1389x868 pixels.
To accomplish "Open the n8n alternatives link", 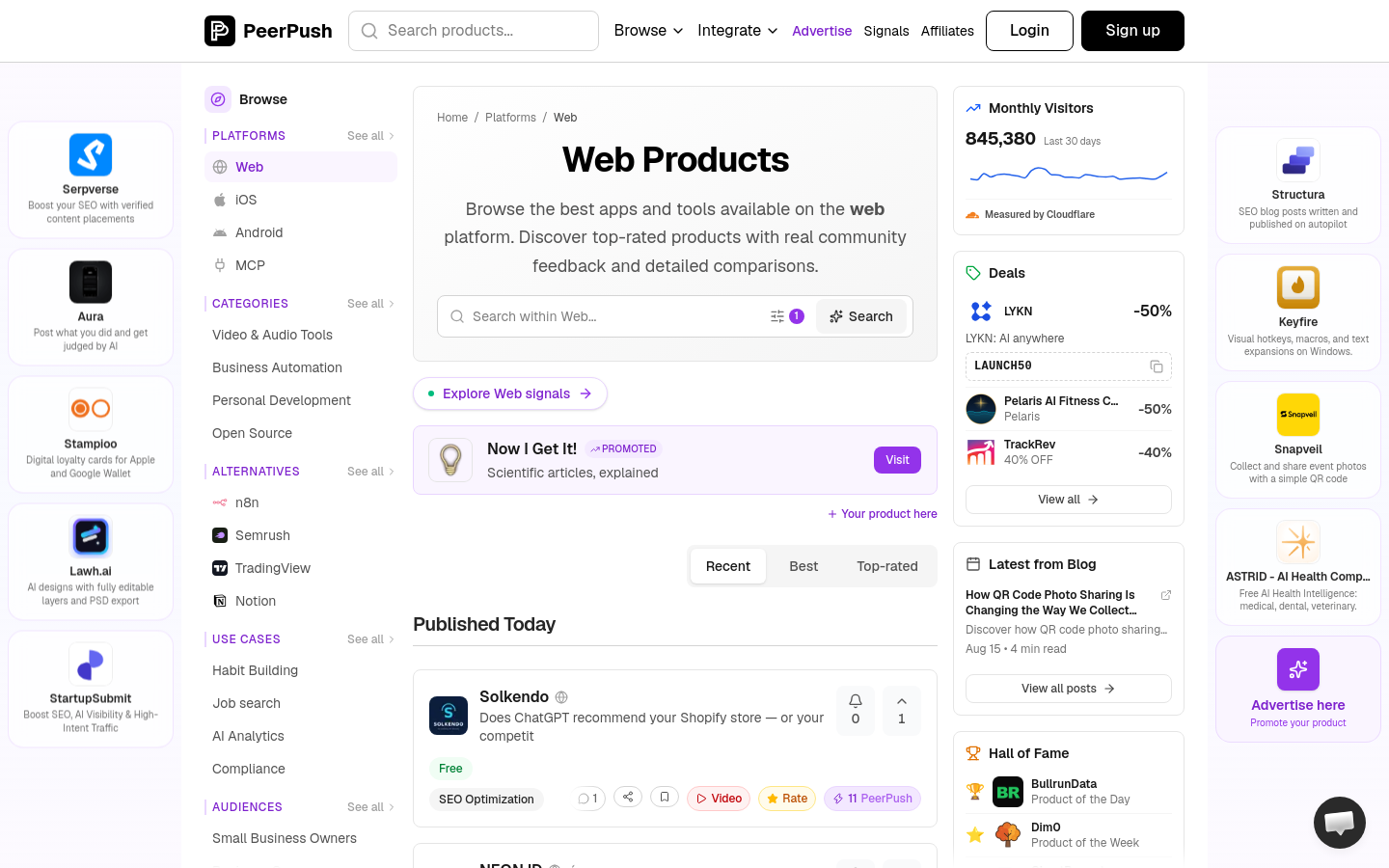I will tap(301, 502).
